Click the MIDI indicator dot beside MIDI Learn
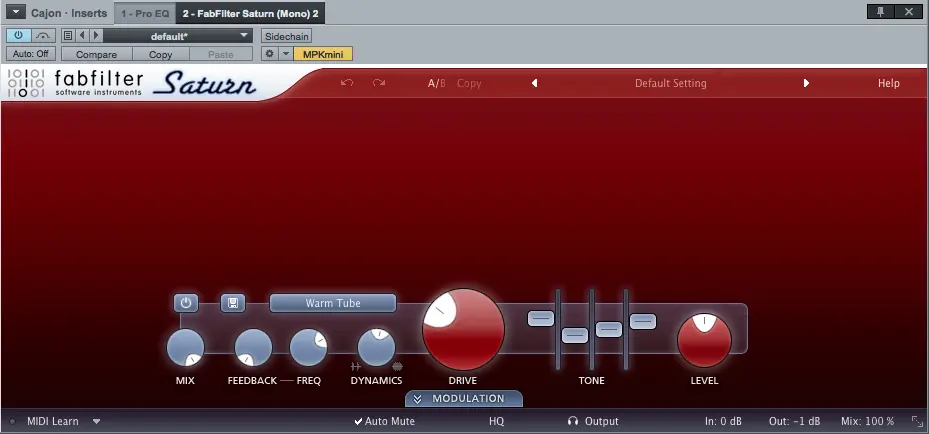Image resolution: width=929 pixels, height=434 pixels. pos(12,422)
